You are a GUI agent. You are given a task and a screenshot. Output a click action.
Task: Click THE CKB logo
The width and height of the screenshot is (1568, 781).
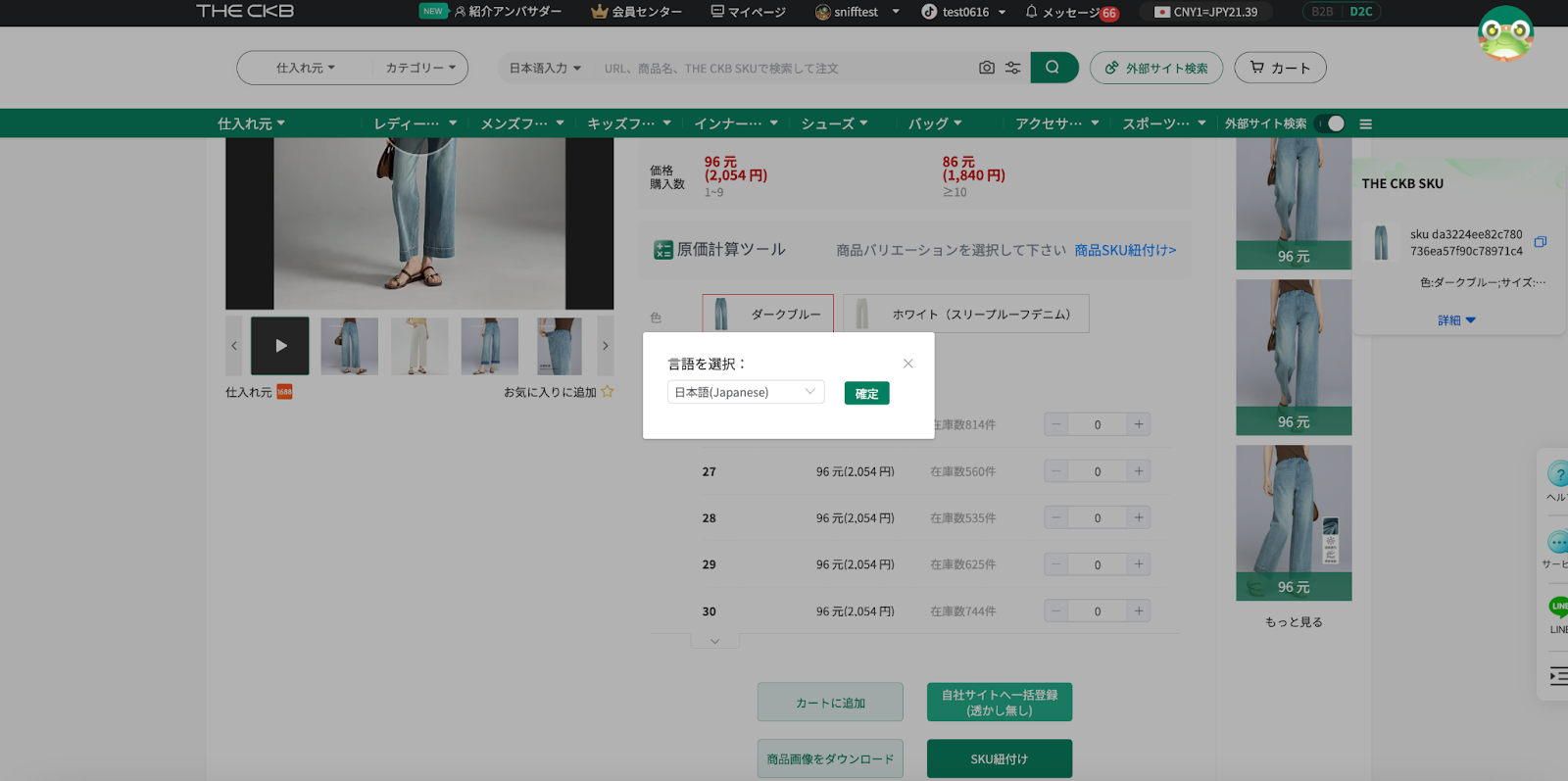pyautogui.click(x=245, y=11)
